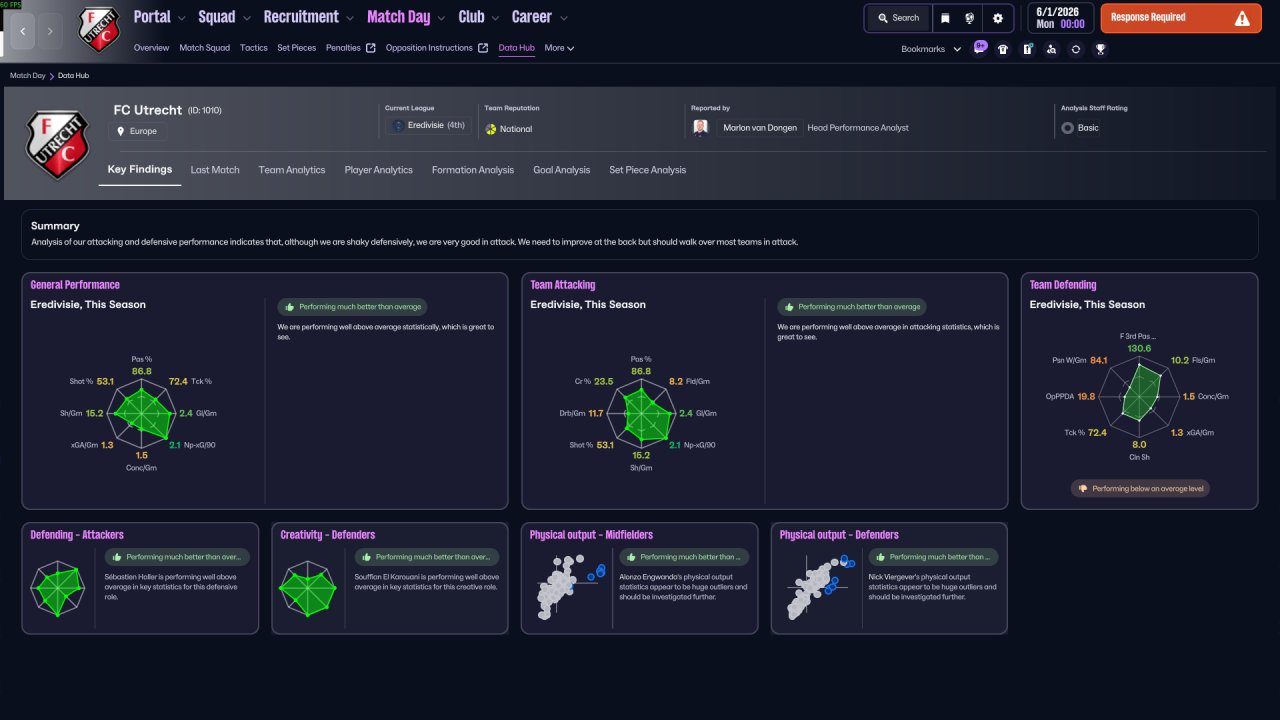This screenshot has width=1280, height=720.
Task: Click the Eredivisie league icon
Action: coord(399,126)
